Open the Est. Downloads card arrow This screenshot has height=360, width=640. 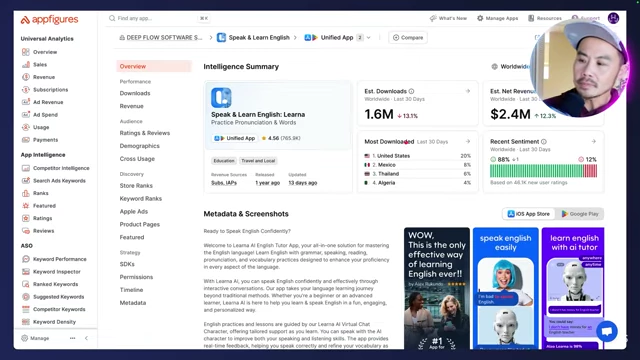pos(468,91)
